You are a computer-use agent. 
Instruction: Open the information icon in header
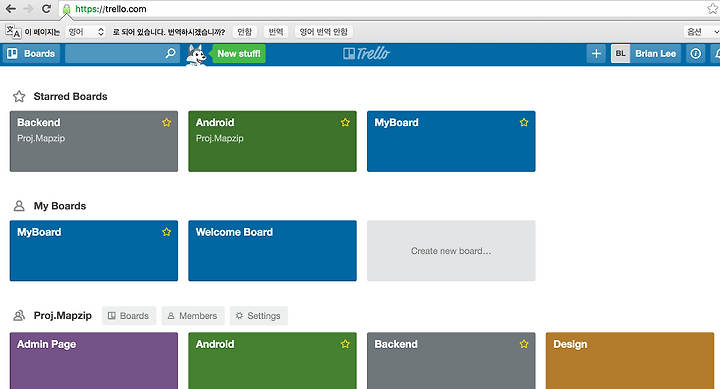click(696, 54)
